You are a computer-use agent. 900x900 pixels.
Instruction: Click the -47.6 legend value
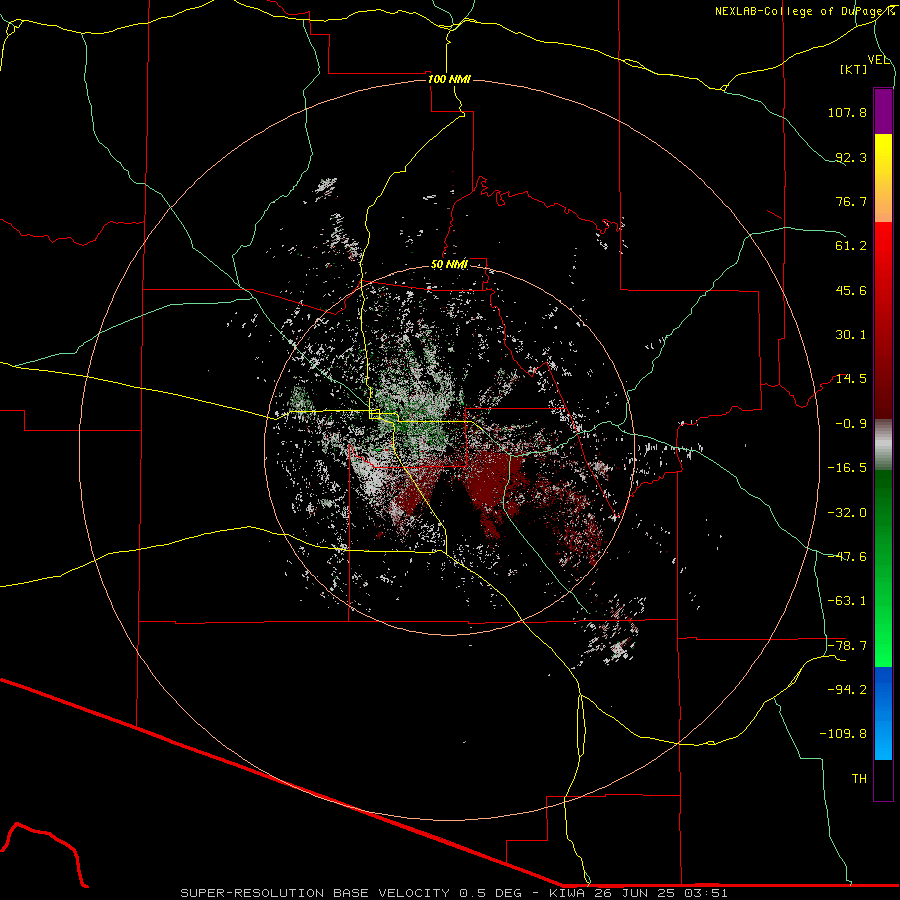847,557
